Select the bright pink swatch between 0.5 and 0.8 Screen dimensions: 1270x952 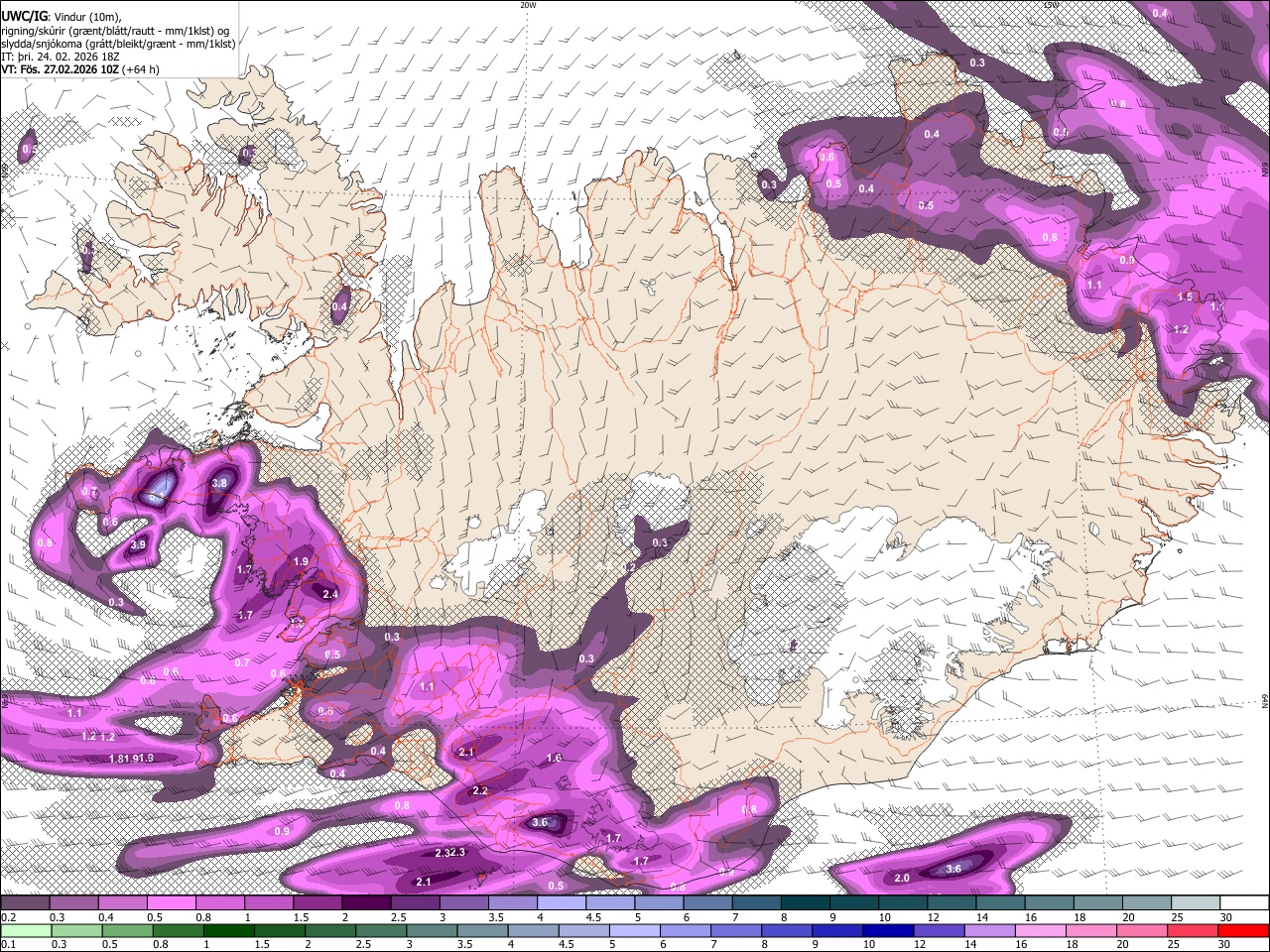point(171,903)
